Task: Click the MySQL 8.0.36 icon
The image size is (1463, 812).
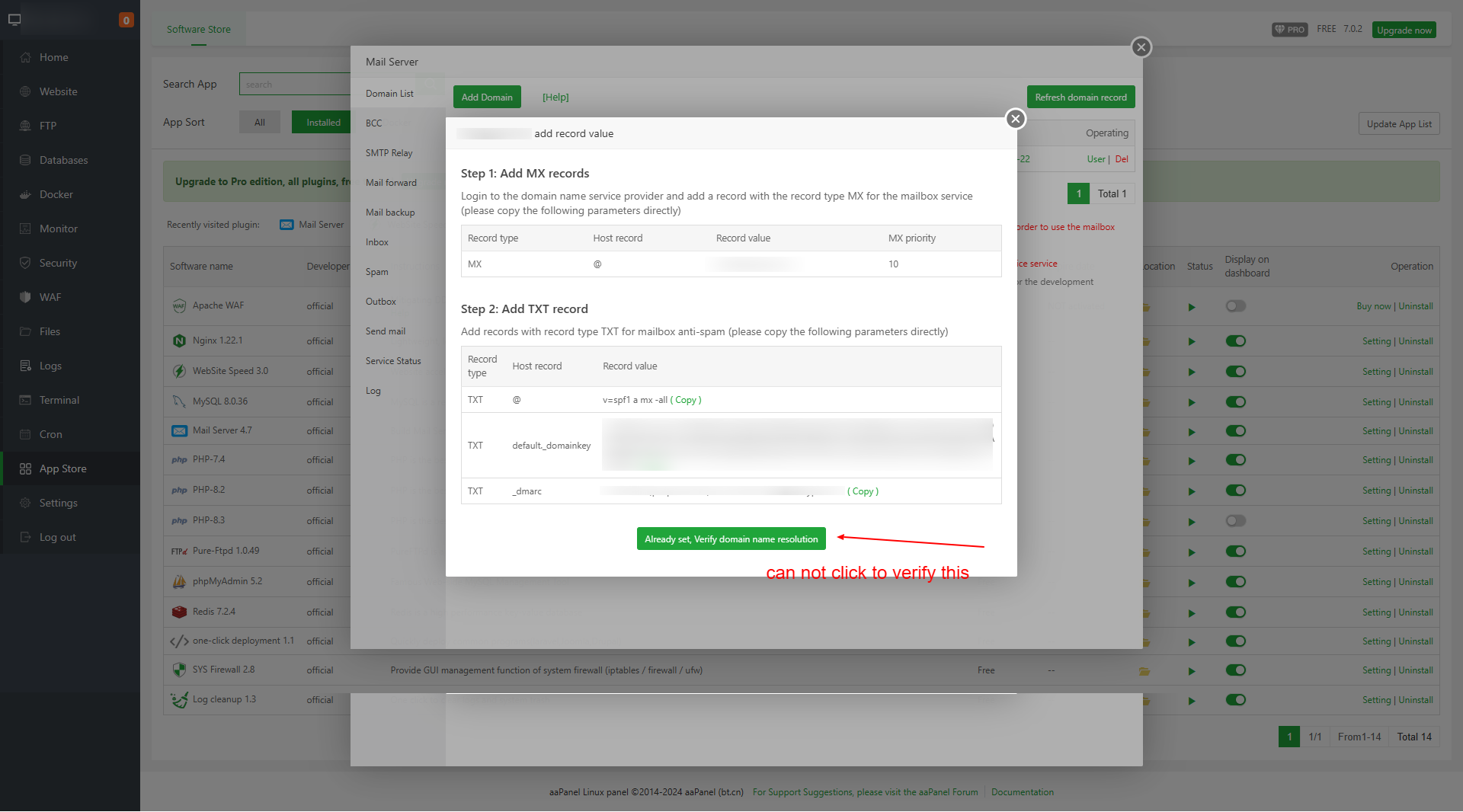Action: tap(179, 401)
